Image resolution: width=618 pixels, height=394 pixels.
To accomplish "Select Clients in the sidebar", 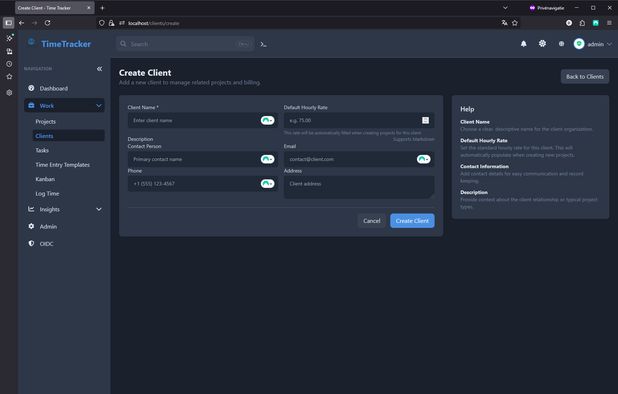I will coord(69,136).
